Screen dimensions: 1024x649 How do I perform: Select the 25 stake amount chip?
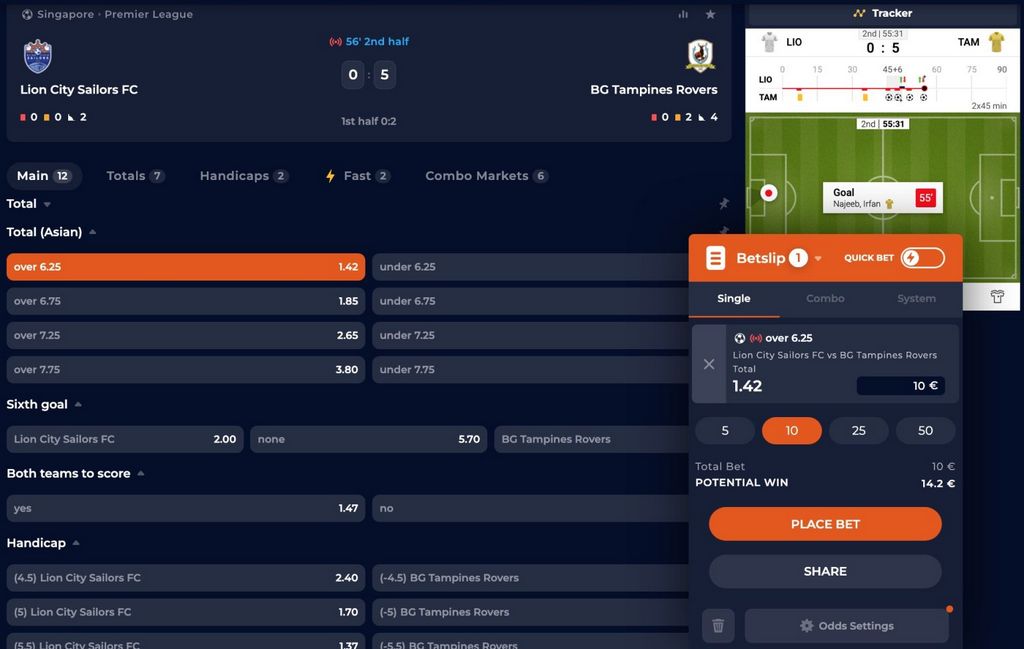(x=858, y=431)
